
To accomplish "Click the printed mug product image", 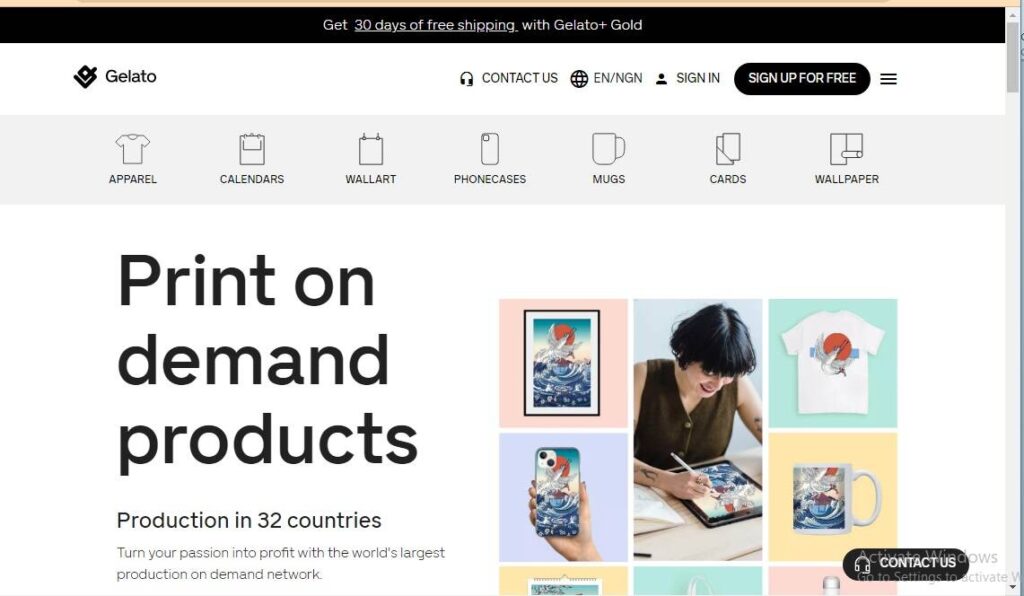I will [x=833, y=497].
